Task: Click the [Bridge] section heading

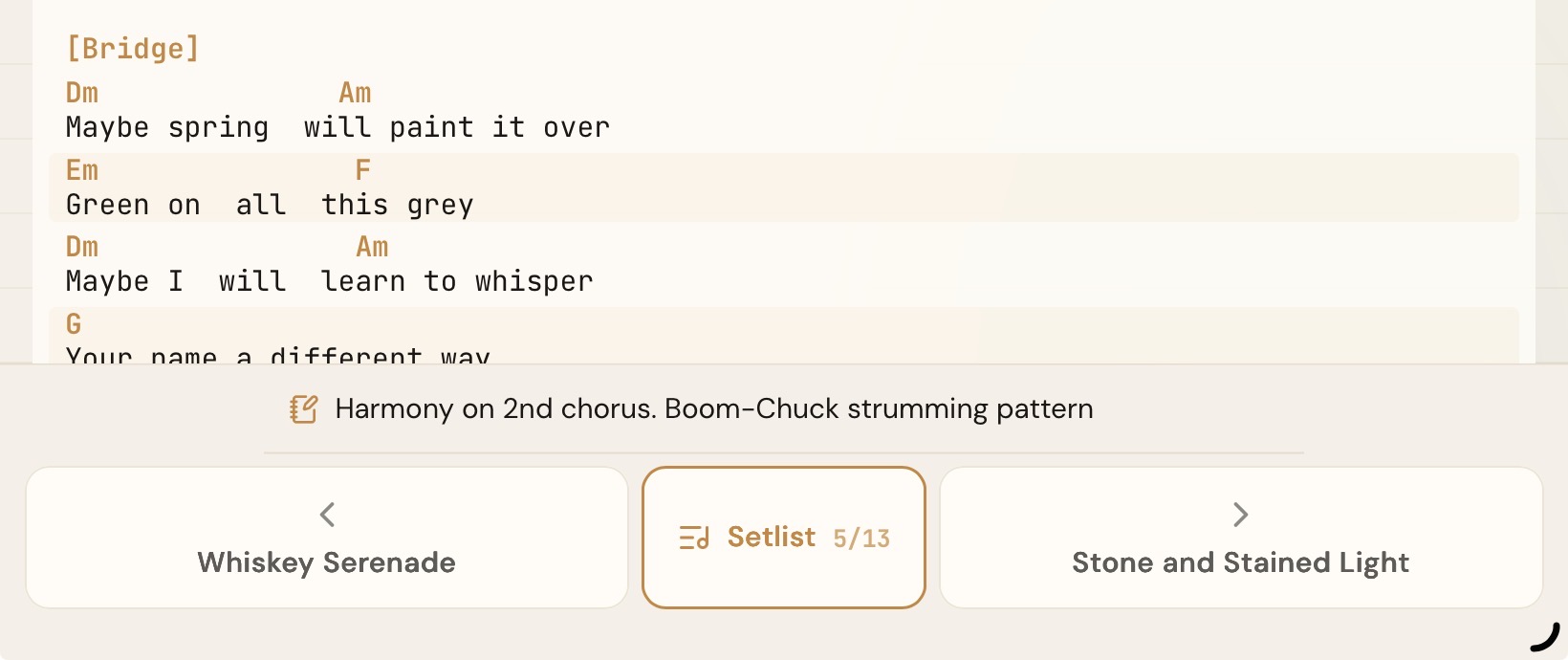Action: (132, 47)
